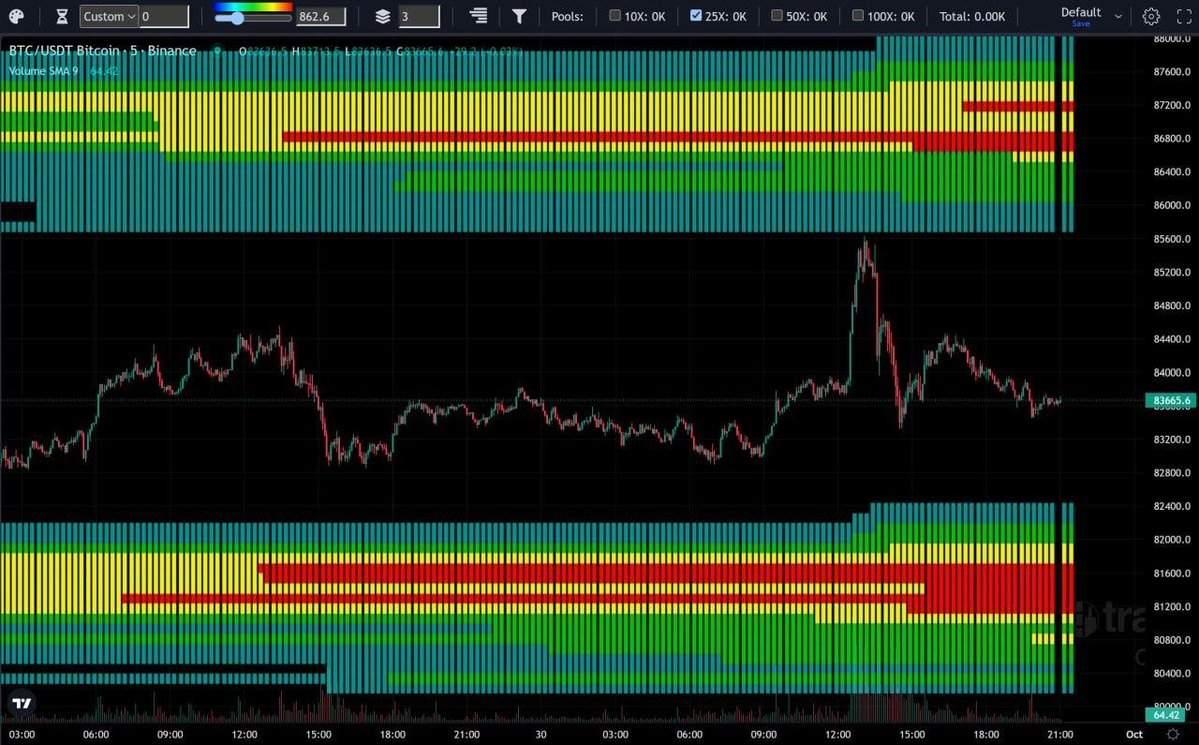The height and width of the screenshot is (745, 1199).
Task: Click the chart time-axis settings gear icon
Action: tap(1173, 734)
